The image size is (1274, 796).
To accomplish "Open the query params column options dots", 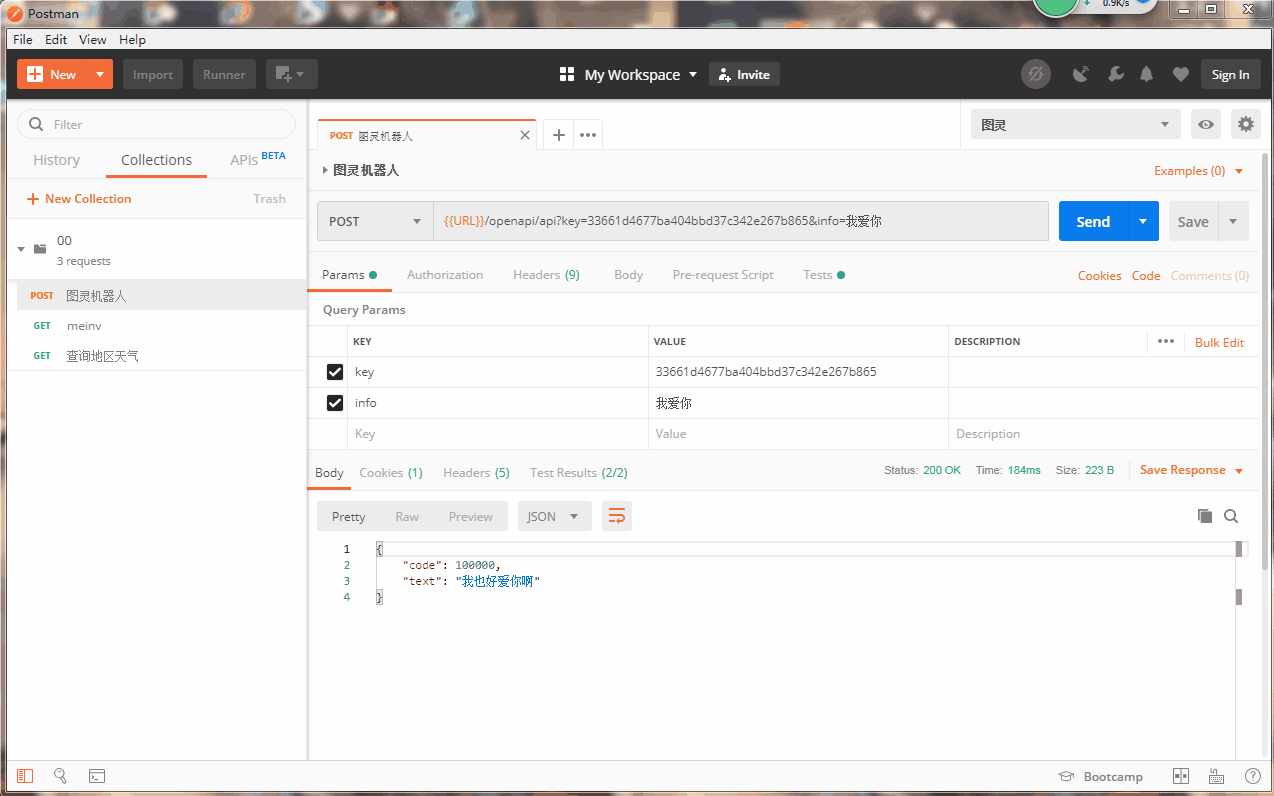I will click(x=1166, y=341).
